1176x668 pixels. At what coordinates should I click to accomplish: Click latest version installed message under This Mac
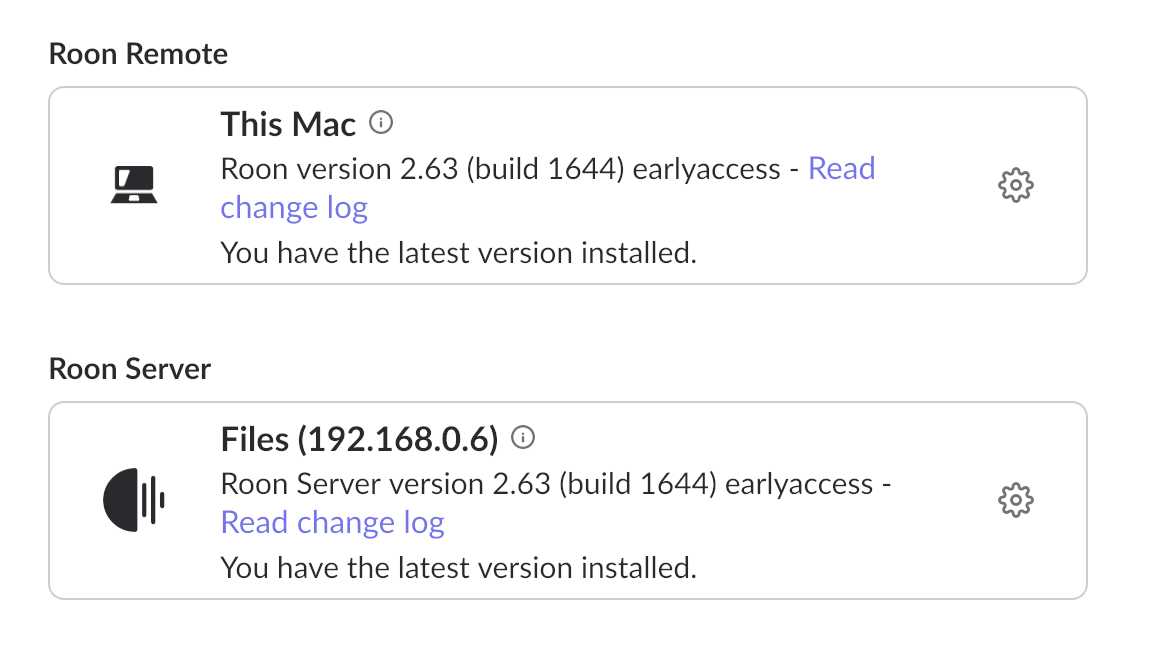coord(457,253)
